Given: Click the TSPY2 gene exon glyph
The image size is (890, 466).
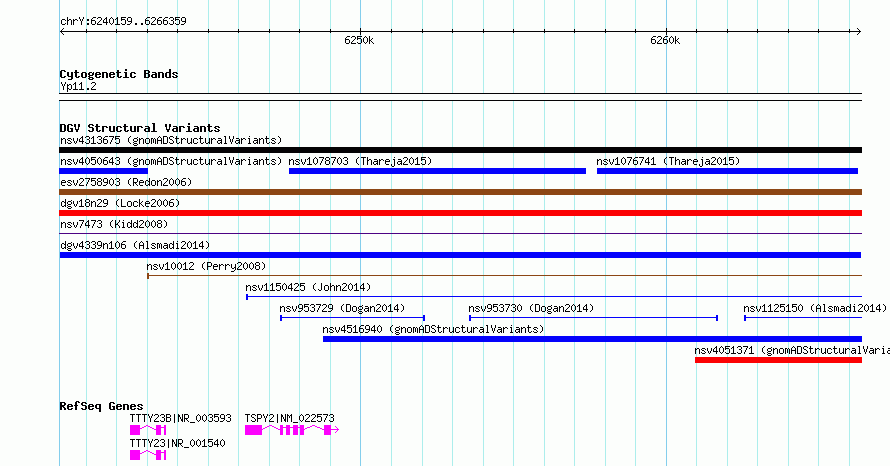Looking at the screenshot, I should tap(292, 430).
